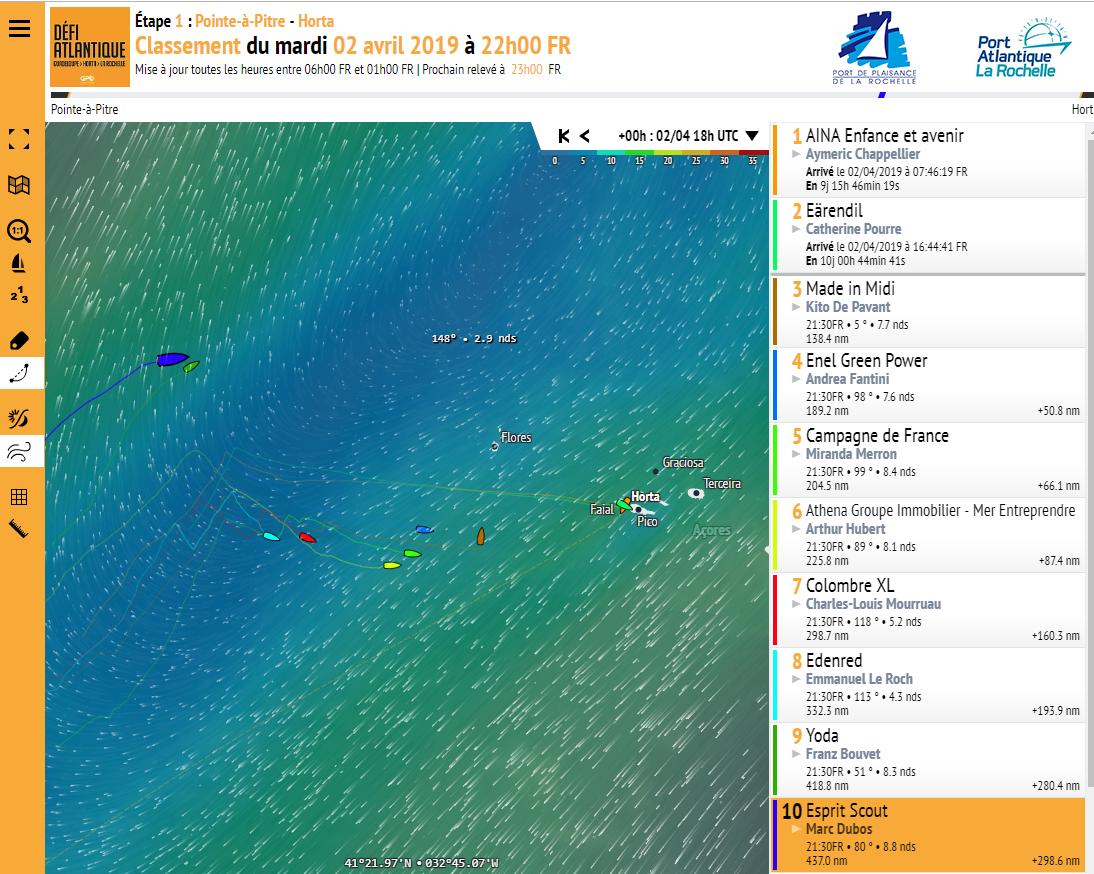Expand Enel Green Power entry triangle

coord(796,379)
